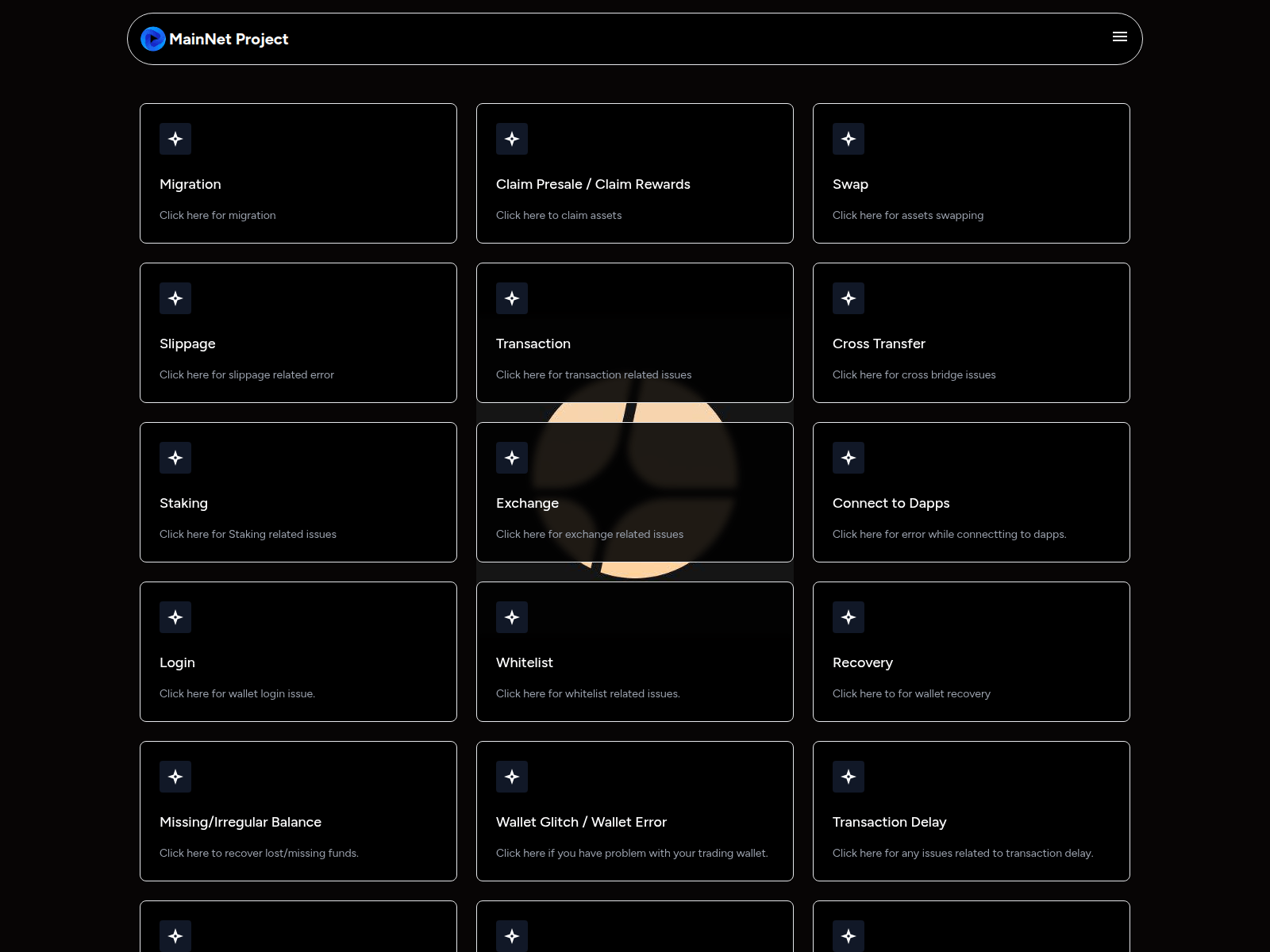This screenshot has width=1270, height=952.
Task: Open the Swap title
Action: click(x=850, y=184)
